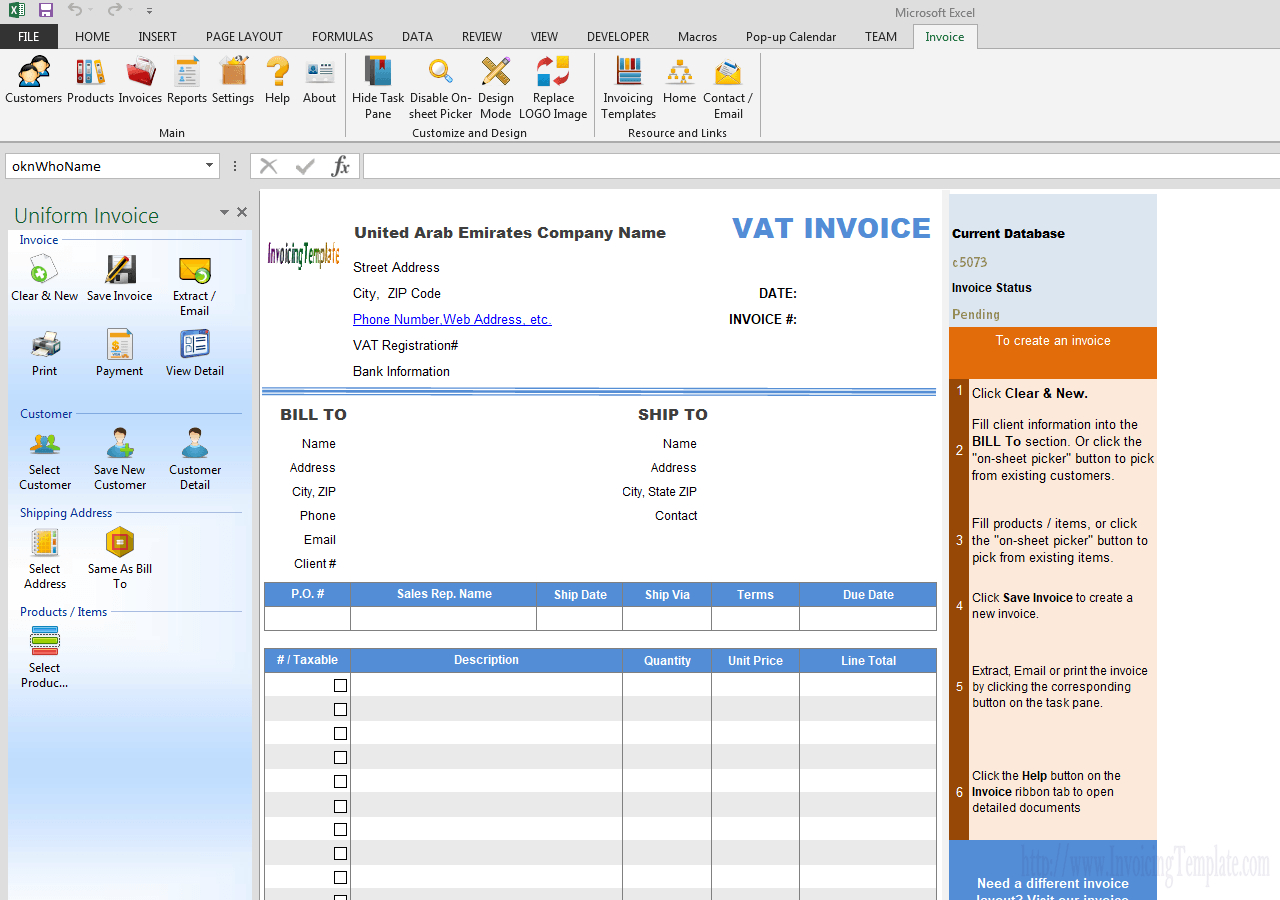Tick the second taxable checkbox
This screenshot has width=1280, height=900.
pyautogui.click(x=340, y=709)
